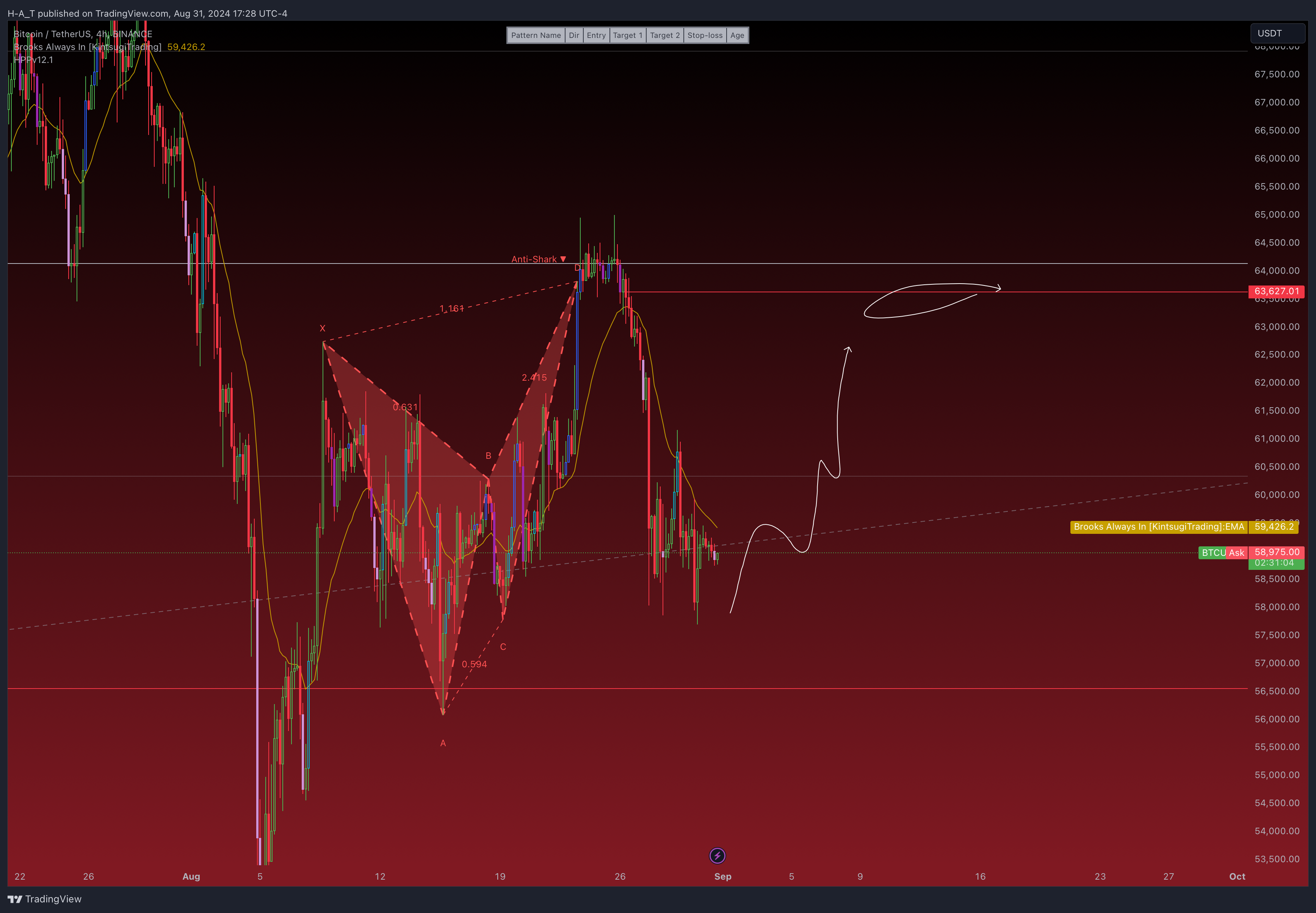The height and width of the screenshot is (913, 1316).
Task: Click the 64,000.00 price axis label
Action: tap(1277, 271)
